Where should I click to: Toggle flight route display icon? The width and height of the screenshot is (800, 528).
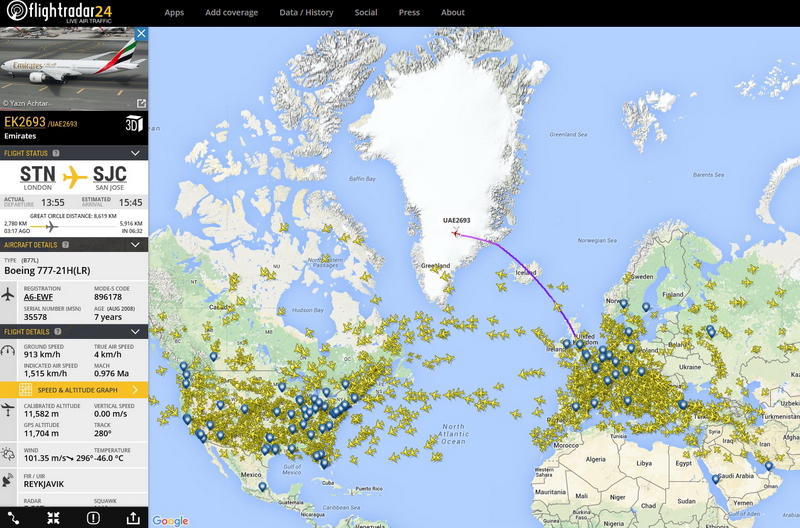coord(14,518)
